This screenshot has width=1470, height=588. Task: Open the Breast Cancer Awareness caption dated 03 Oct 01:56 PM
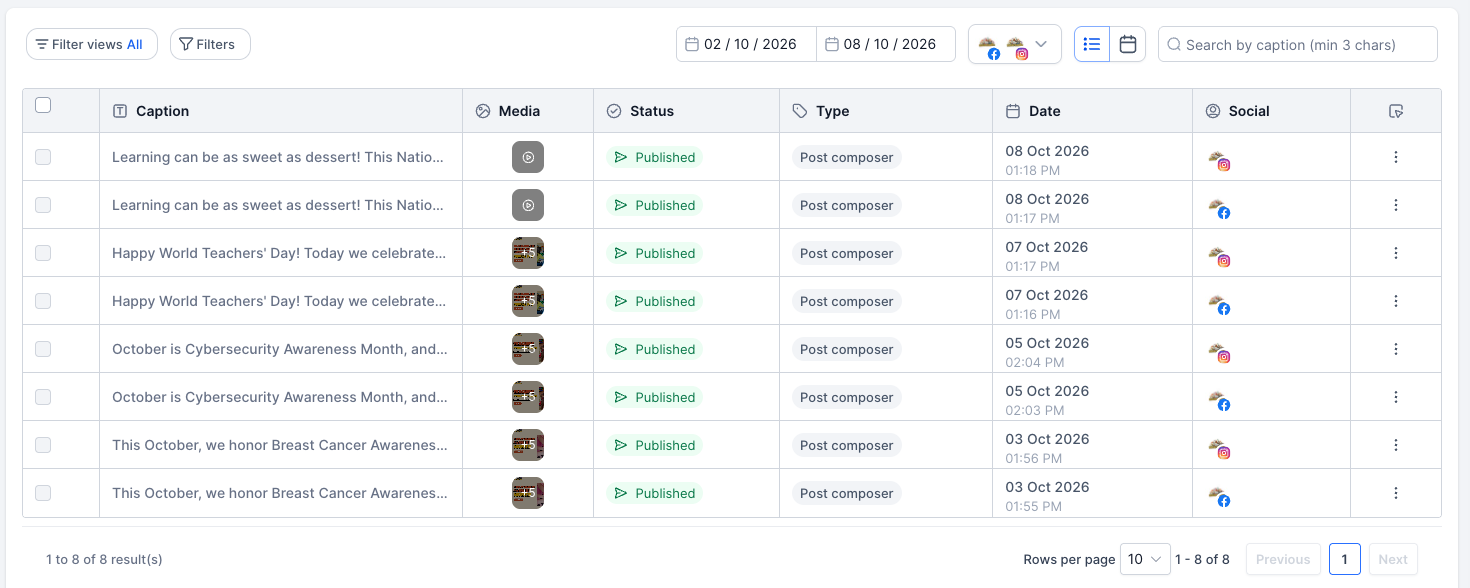click(280, 445)
